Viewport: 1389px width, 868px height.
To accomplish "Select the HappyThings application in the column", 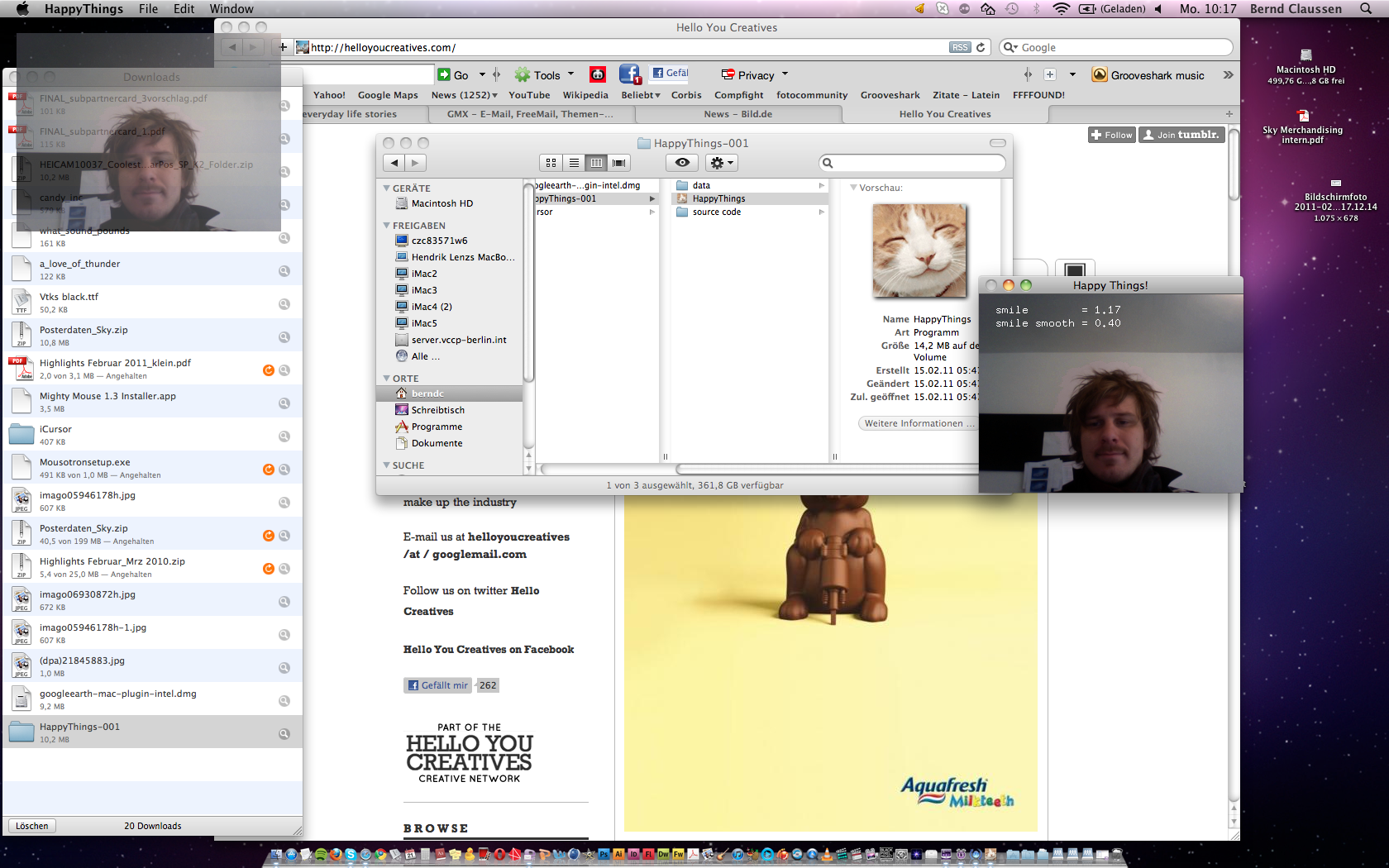I will click(718, 198).
